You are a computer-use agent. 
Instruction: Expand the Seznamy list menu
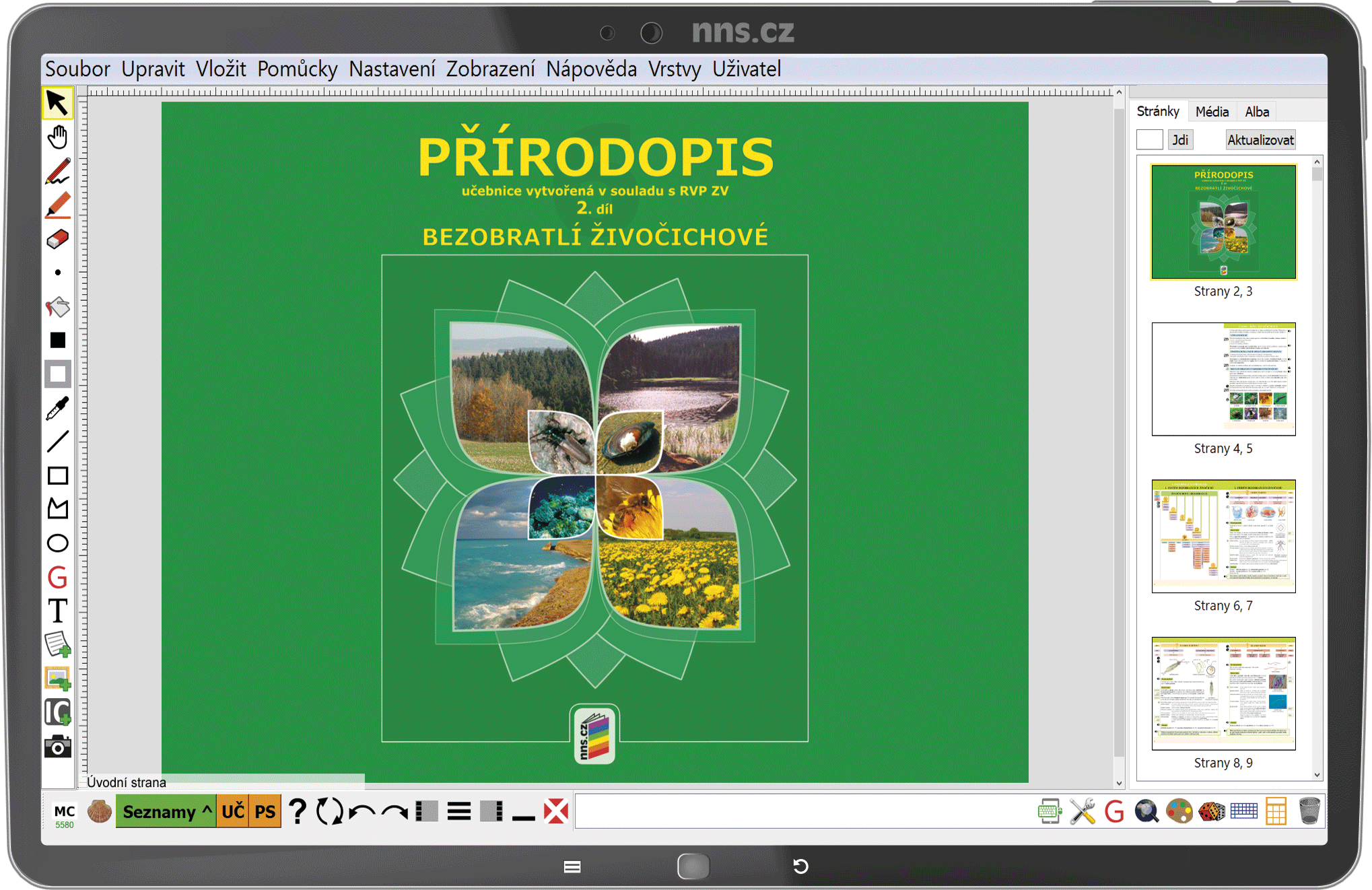166,811
